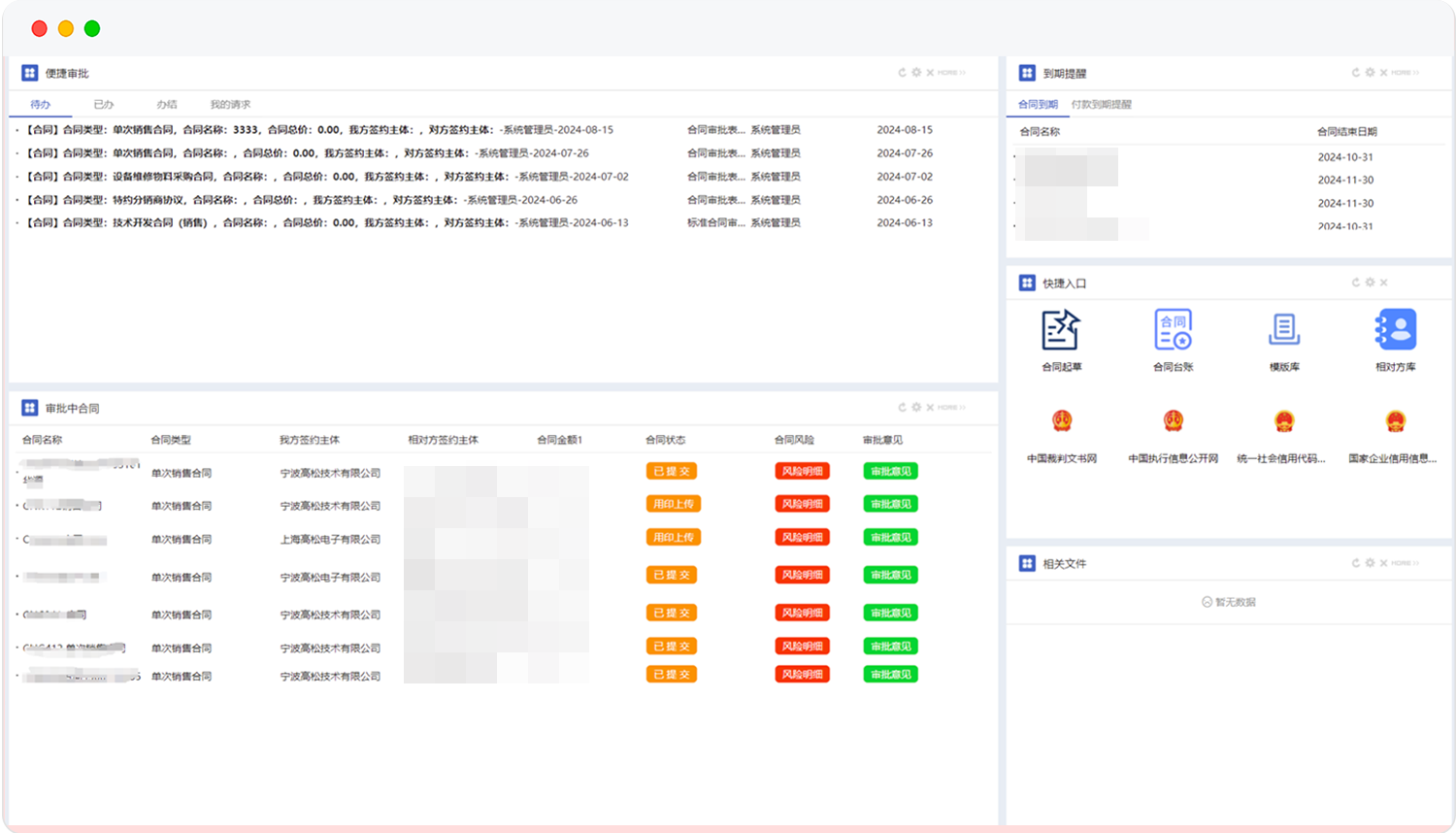Click 已提交 status for 宁波高松电子有限公司 row

[672, 575]
